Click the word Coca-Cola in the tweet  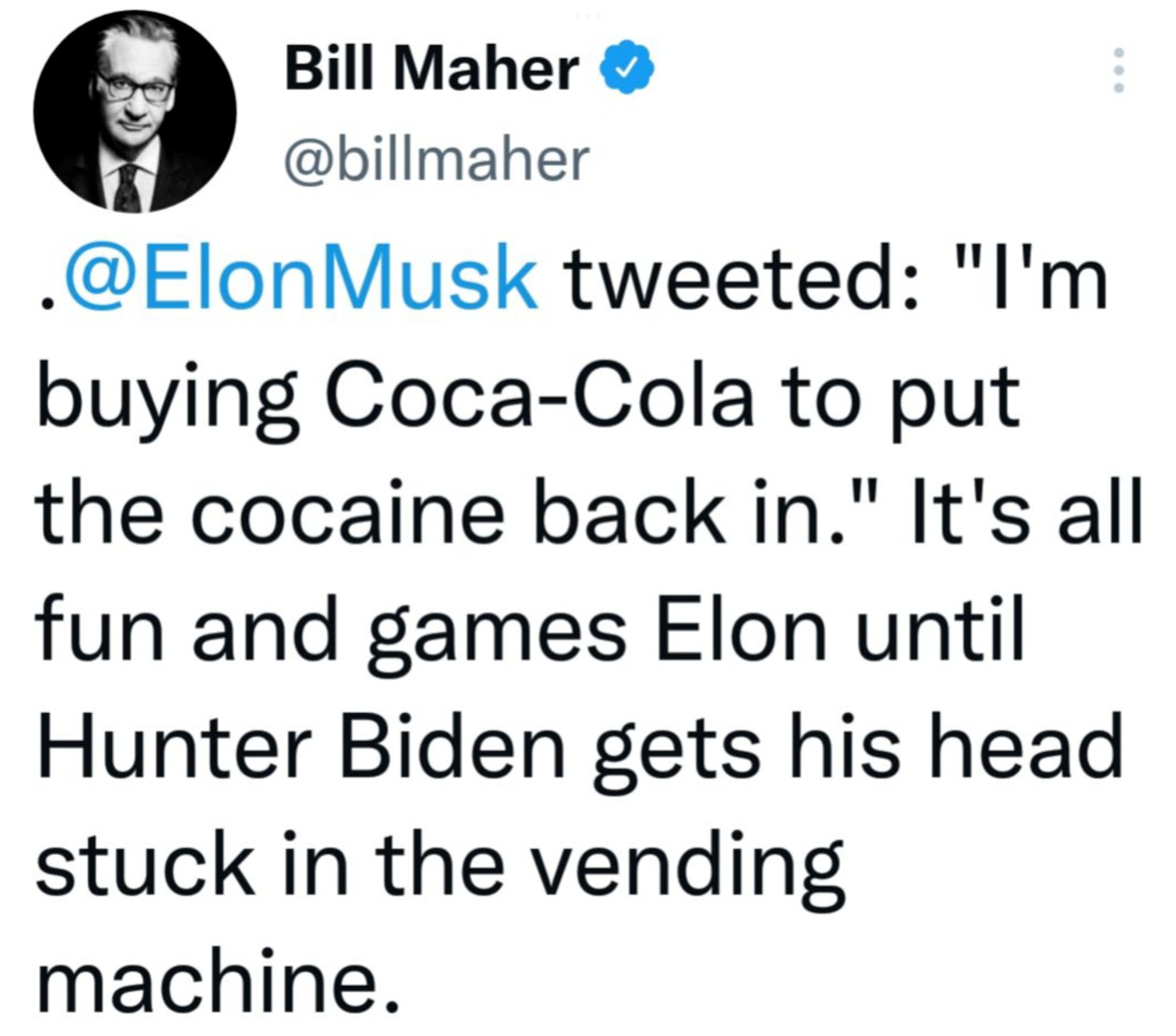pyautogui.click(x=542, y=396)
